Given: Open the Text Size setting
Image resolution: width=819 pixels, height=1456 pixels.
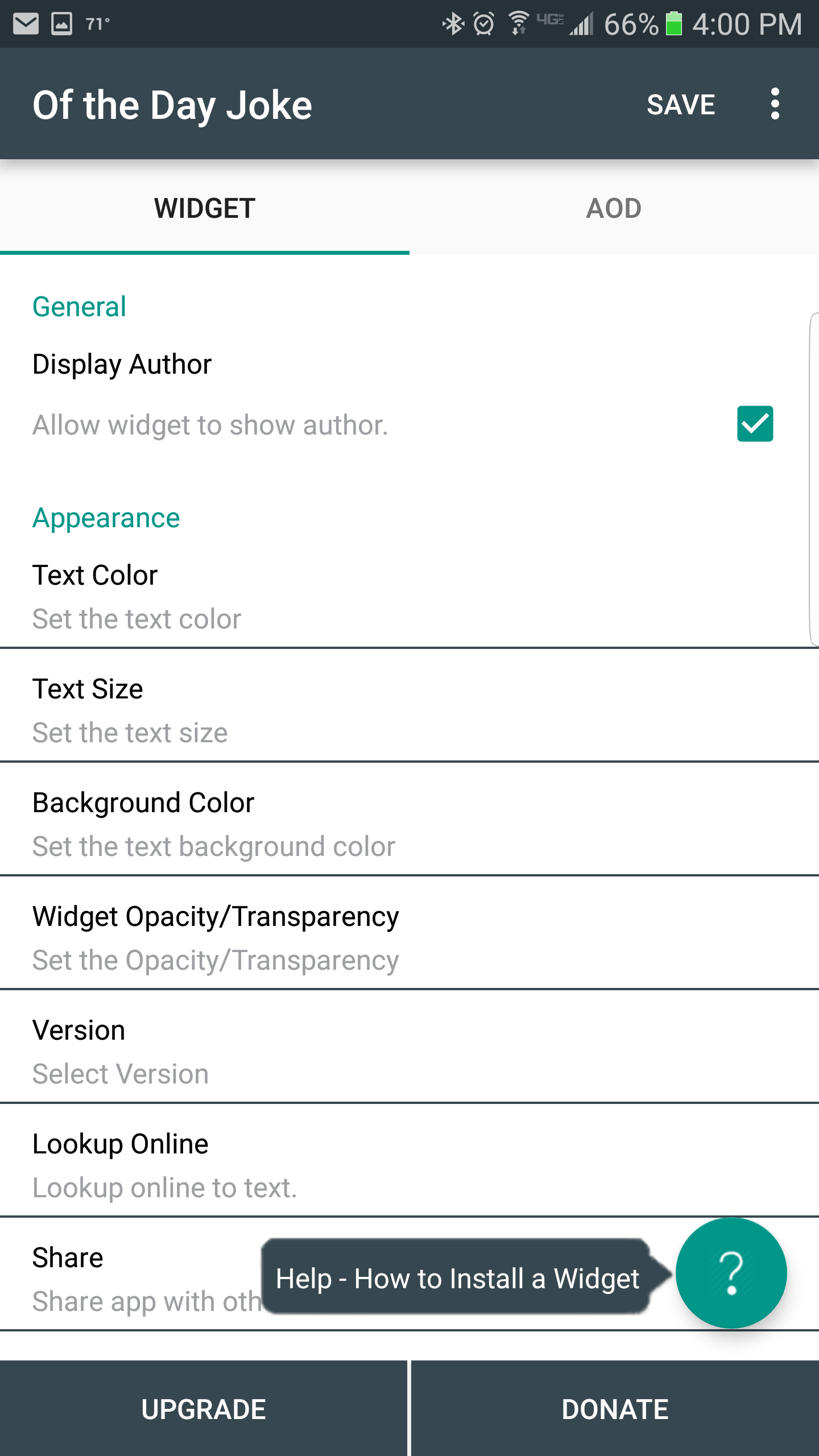Looking at the screenshot, I should tap(409, 709).
